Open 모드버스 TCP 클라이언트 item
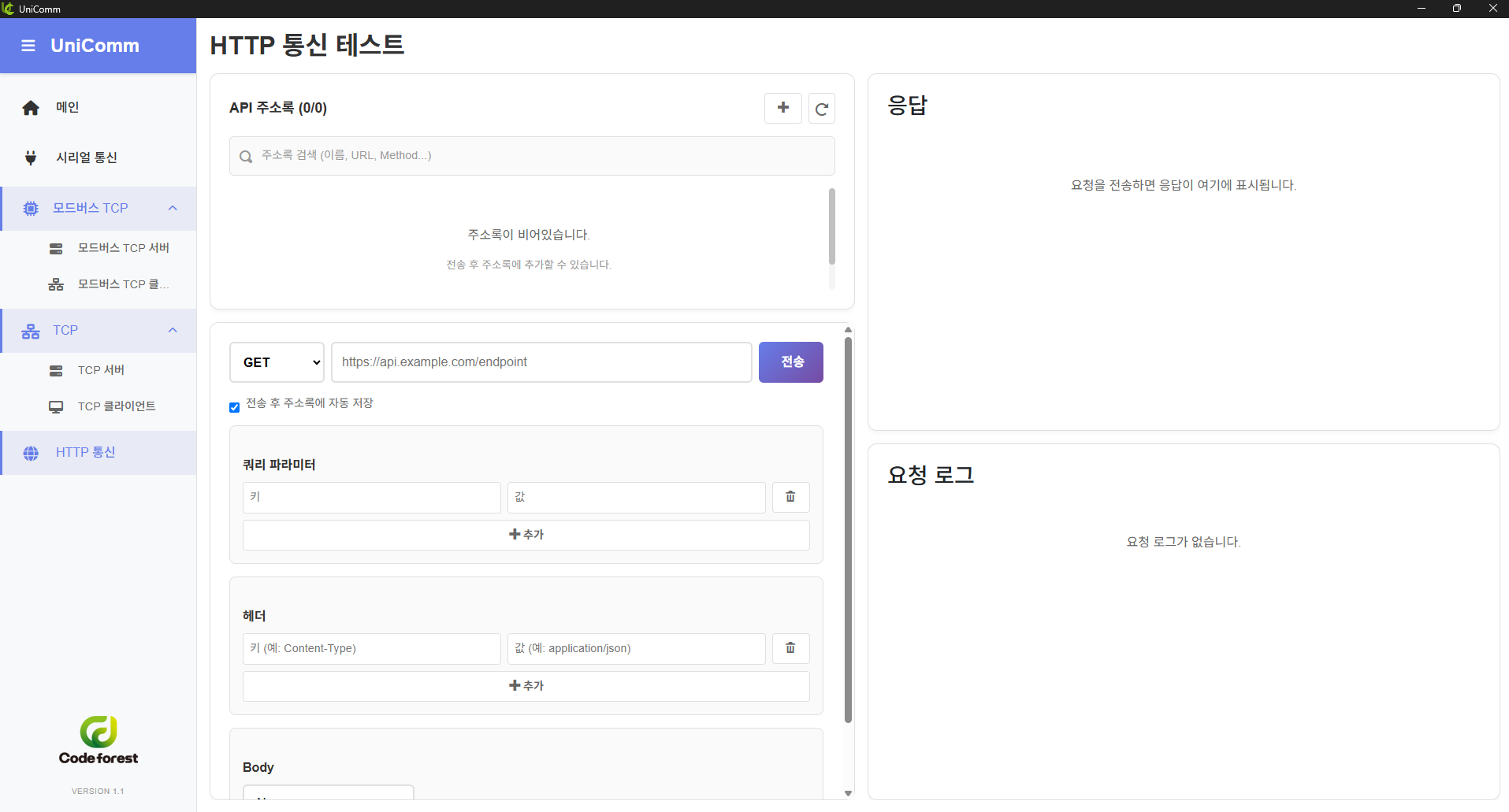Image resolution: width=1509 pixels, height=812 pixels. click(x=98, y=284)
